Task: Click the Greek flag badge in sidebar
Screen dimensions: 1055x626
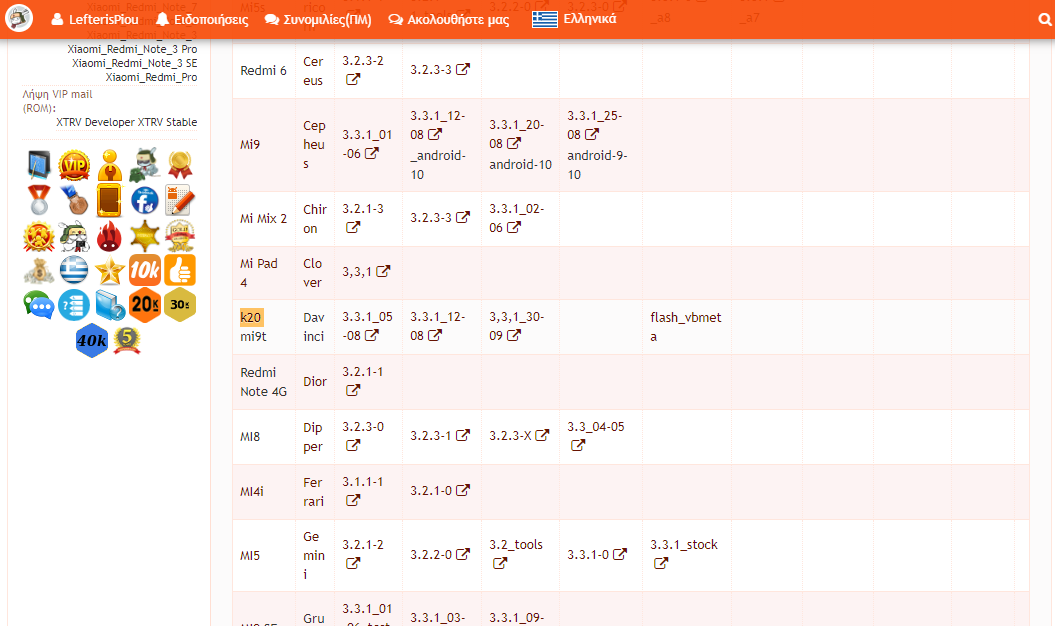Action: click(x=74, y=270)
